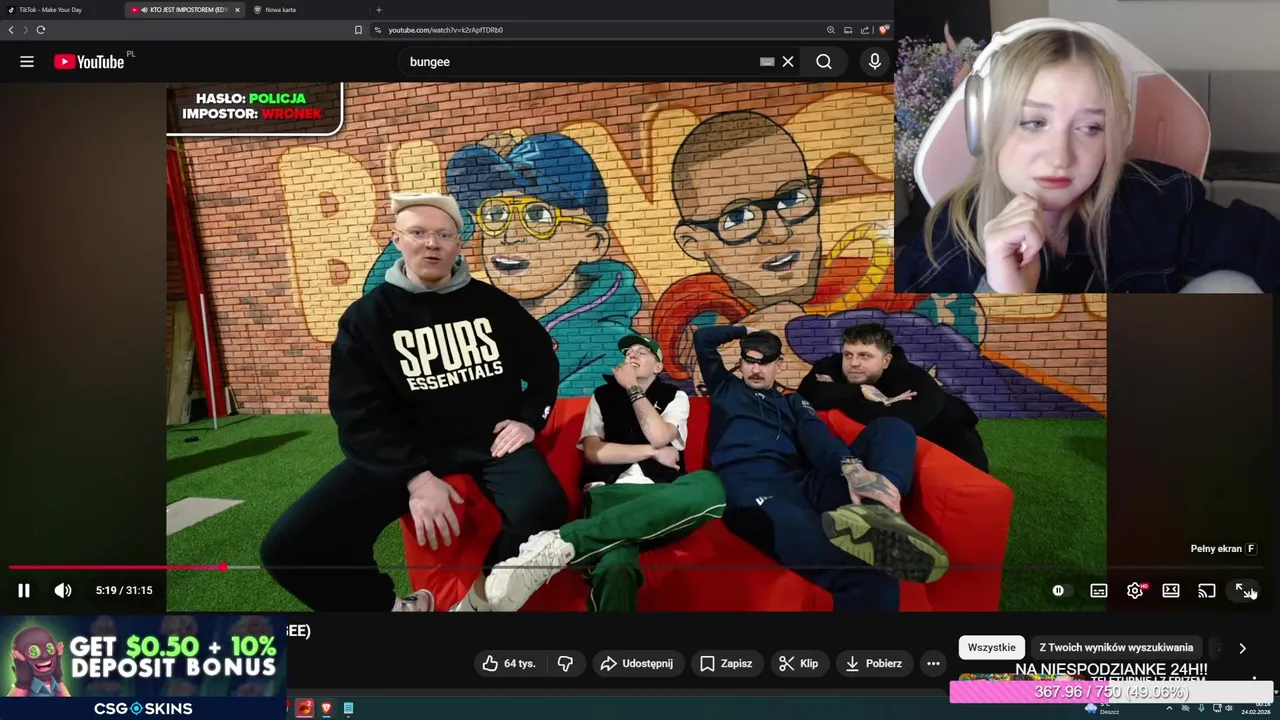Open the orange taskbar app with badge
Image resolution: width=1280 pixels, height=720 pixels.
[304, 708]
